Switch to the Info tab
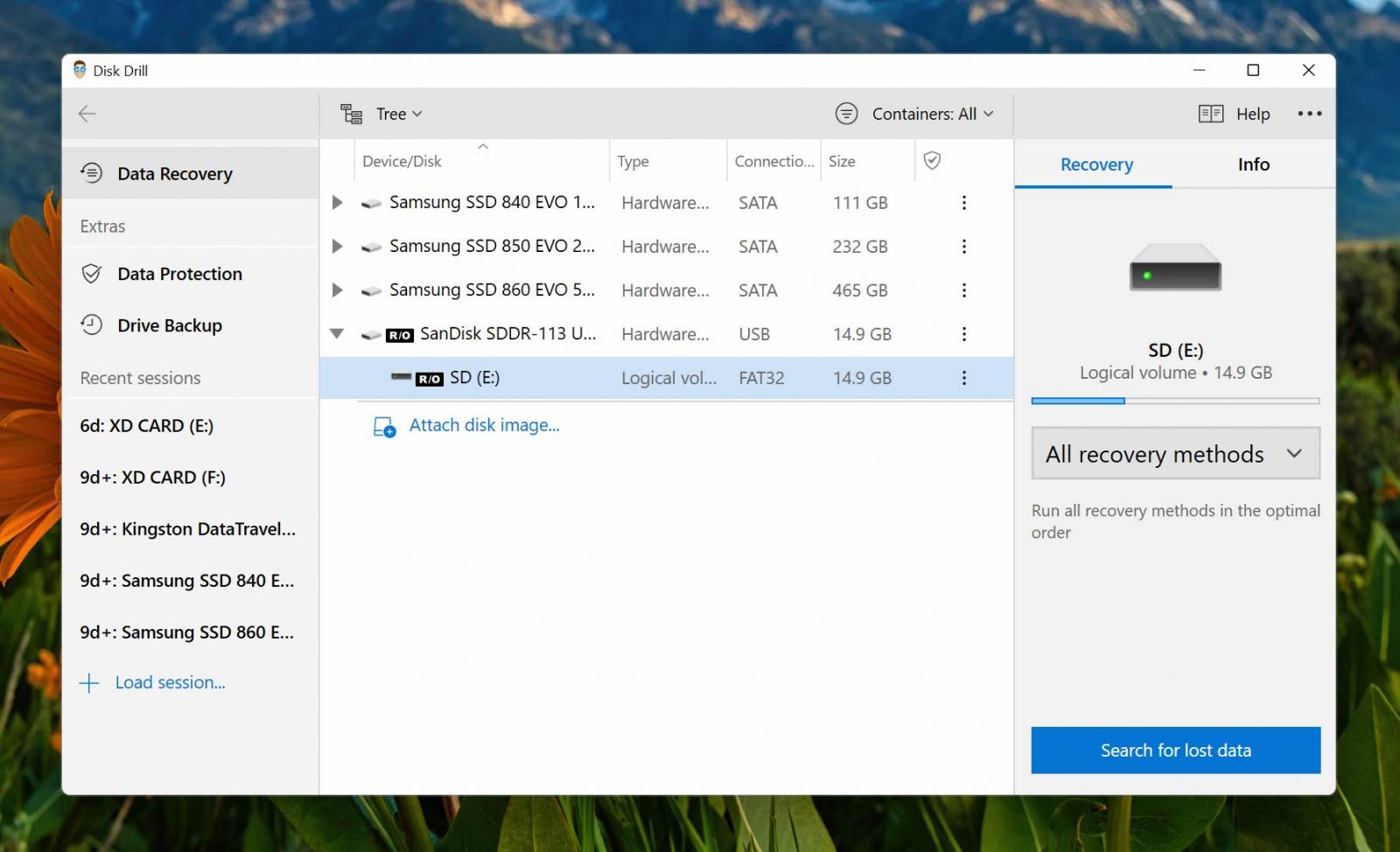The width and height of the screenshot is (1400, 852). (x=1253, y=164)
